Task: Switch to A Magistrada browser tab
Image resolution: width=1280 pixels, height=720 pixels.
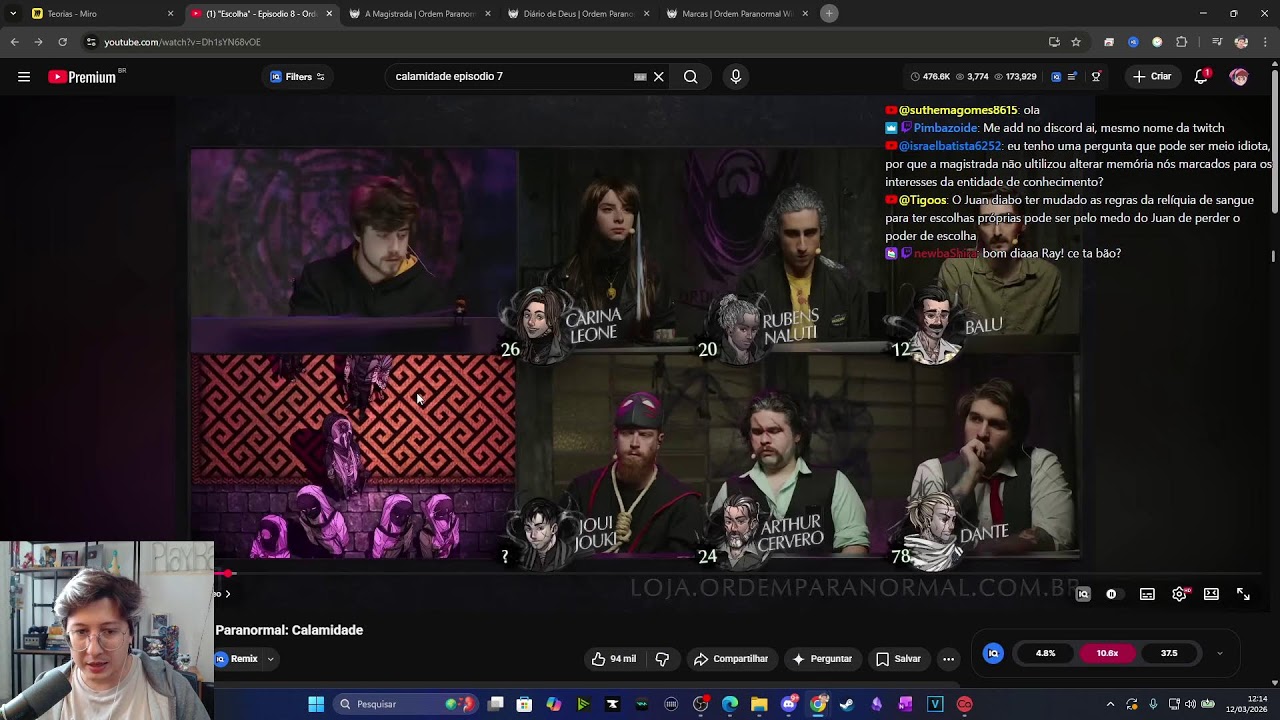Action: click(420, 14)
